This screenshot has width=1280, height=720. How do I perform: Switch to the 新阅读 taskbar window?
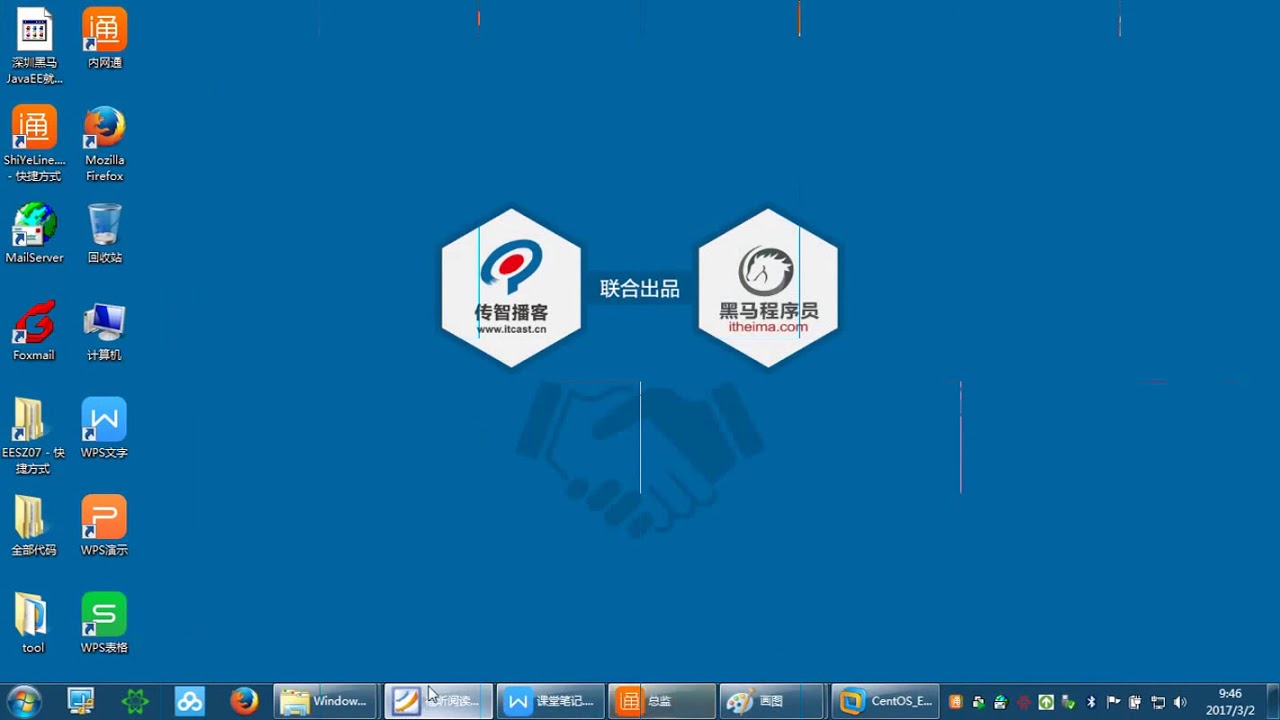click(x=438, y=701)
